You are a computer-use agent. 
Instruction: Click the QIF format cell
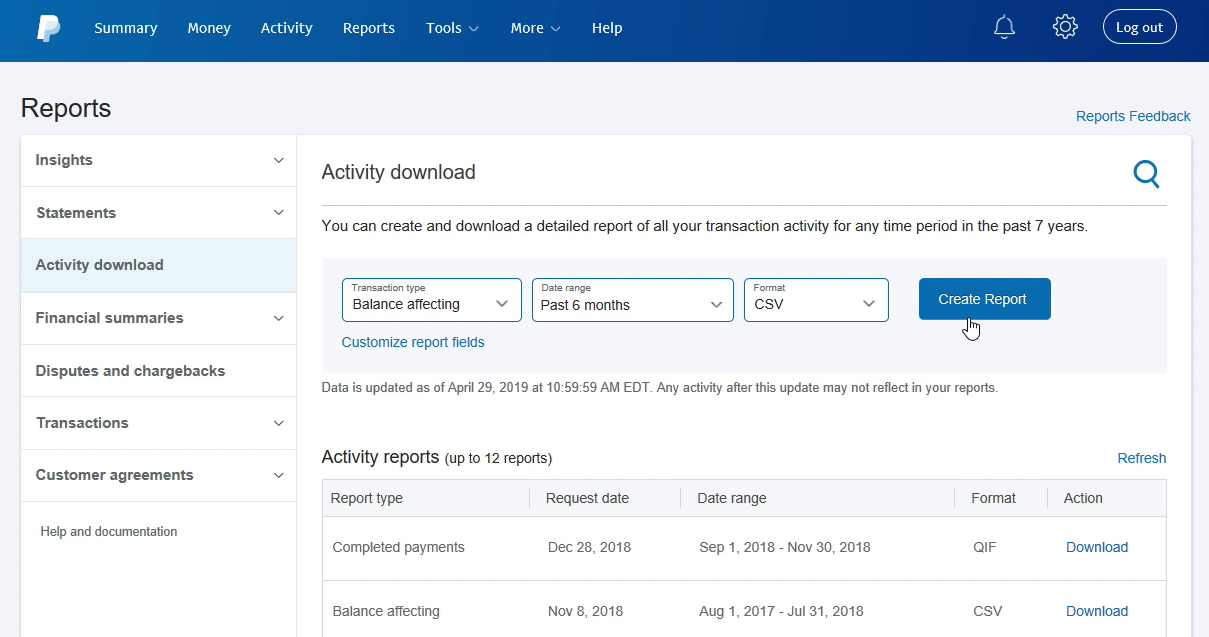[985, 547]
